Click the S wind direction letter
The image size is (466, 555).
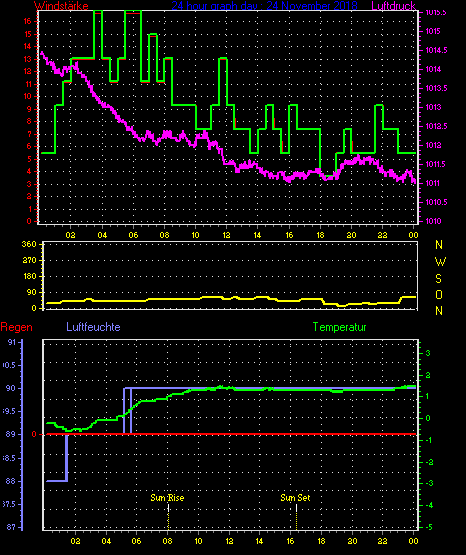[438, 279]
